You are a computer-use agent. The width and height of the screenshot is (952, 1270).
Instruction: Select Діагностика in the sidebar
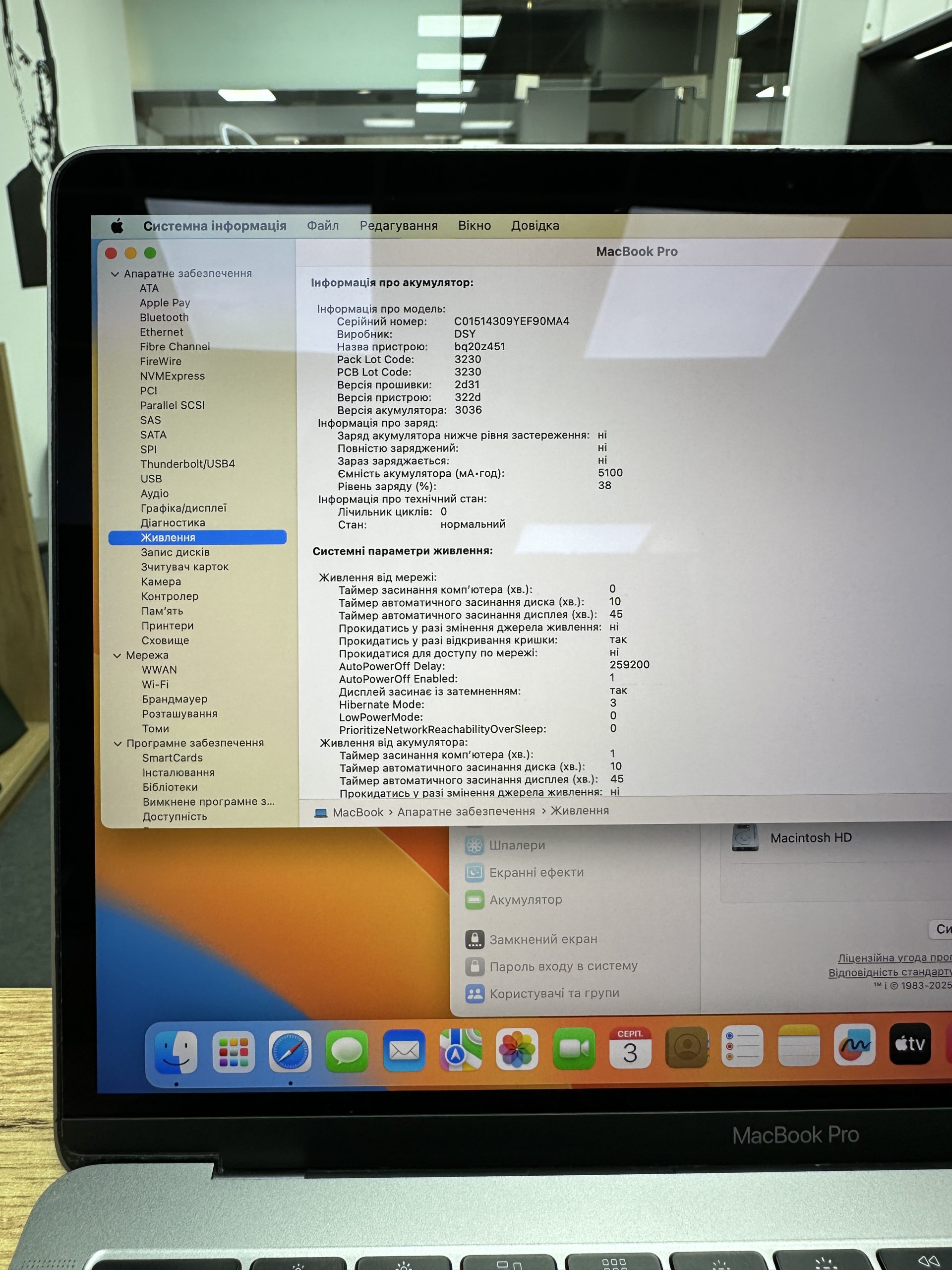(x=173, y=523)
